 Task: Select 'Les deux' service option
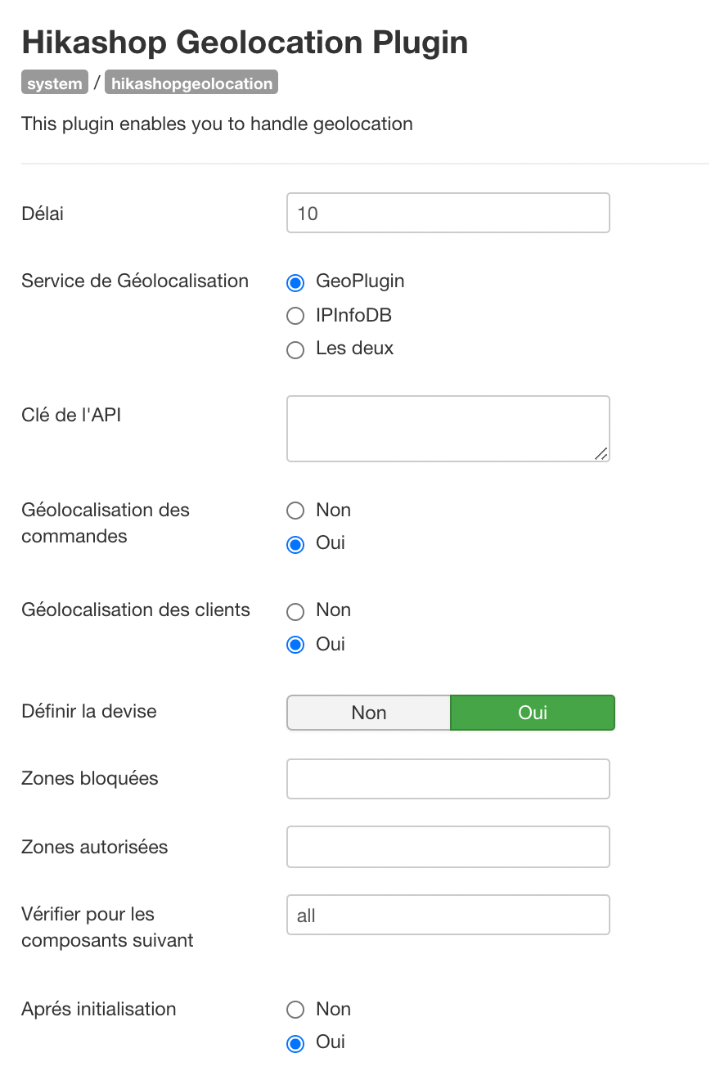click(295, 350)
